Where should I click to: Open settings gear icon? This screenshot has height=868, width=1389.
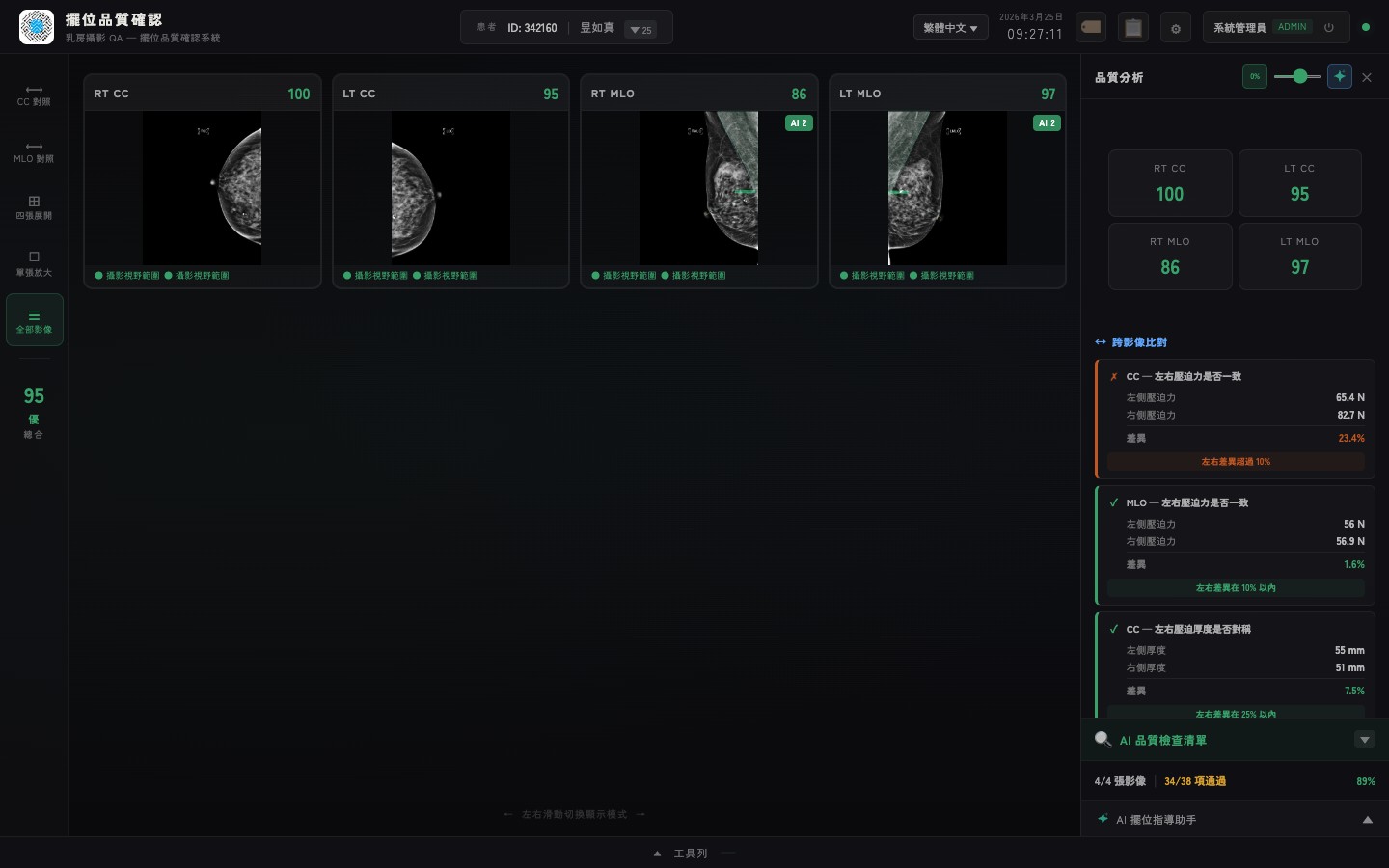(1175, 28)
